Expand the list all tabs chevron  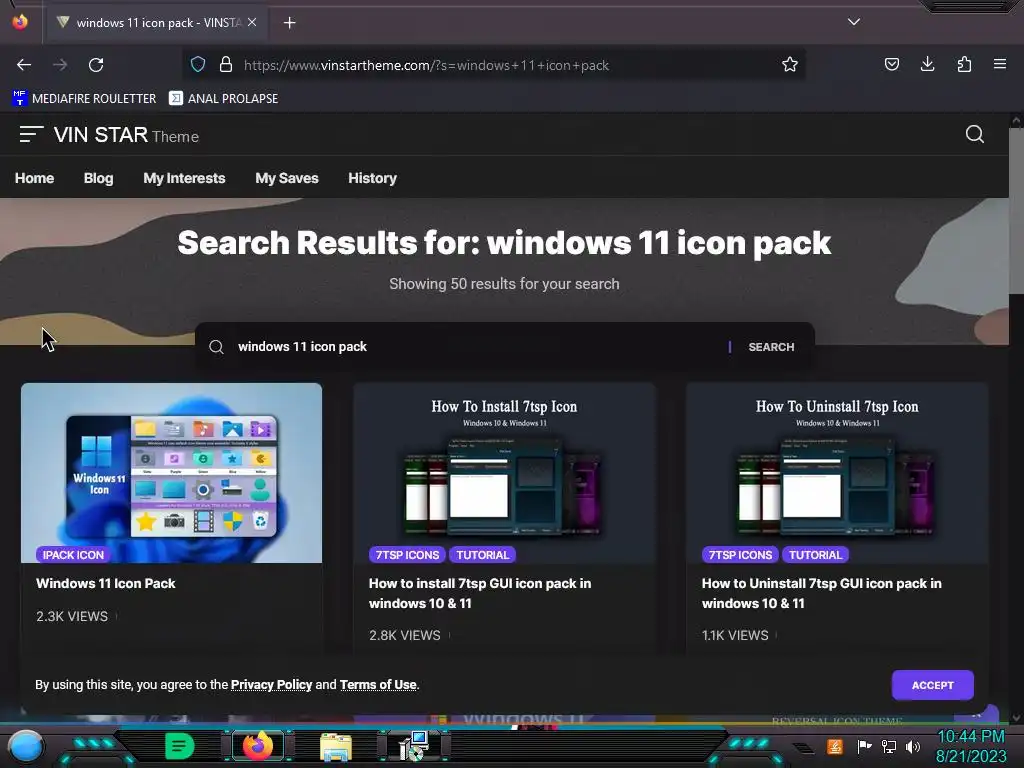point(854,22)
